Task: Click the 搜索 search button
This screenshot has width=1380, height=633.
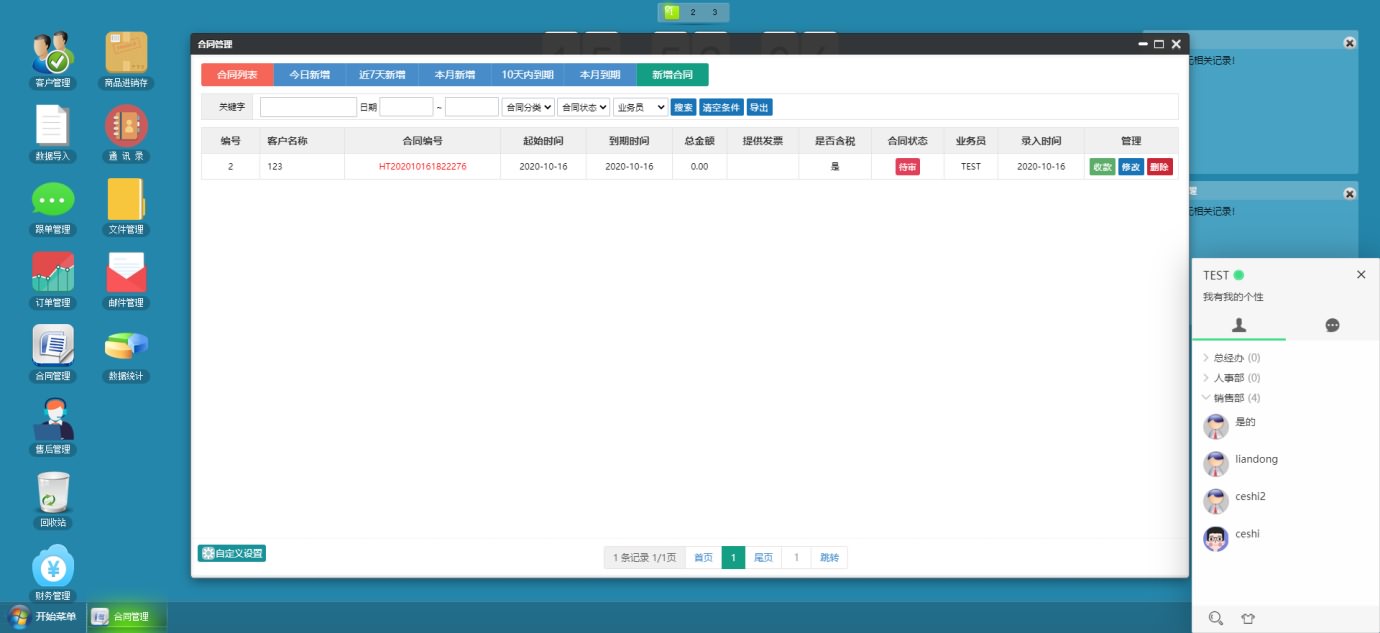Action: point(683,107)
